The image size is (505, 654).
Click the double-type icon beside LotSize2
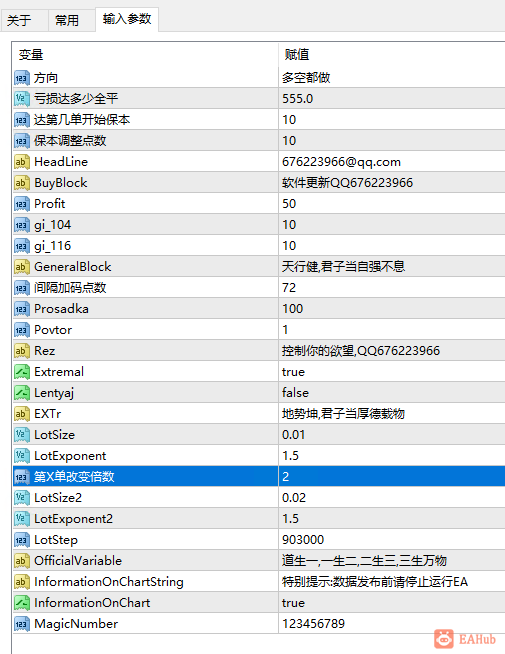pos(22,498)
